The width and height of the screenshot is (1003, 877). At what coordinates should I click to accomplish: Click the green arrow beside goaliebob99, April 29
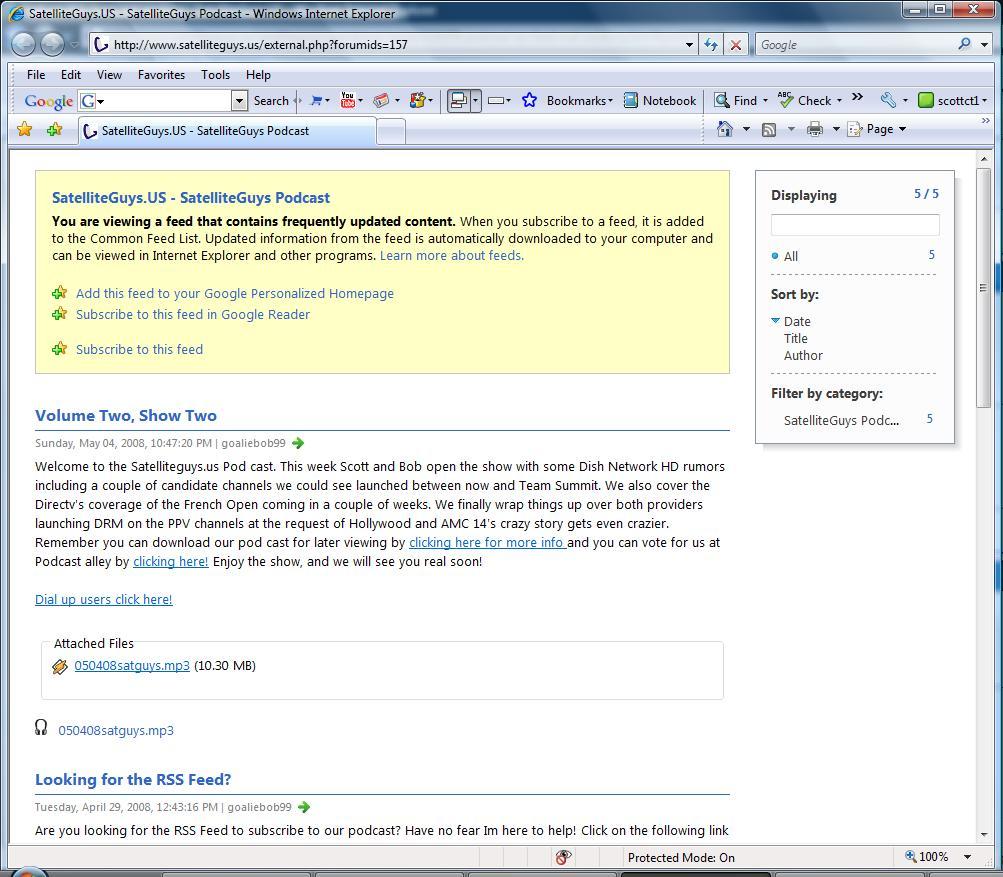304,807
